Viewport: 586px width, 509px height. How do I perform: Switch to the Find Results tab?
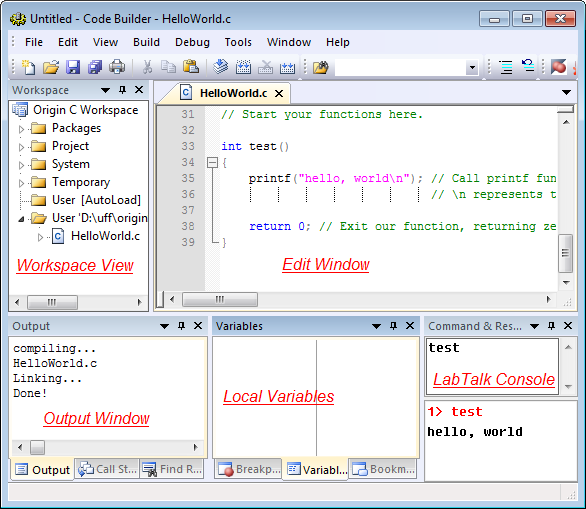coord(172,469)
